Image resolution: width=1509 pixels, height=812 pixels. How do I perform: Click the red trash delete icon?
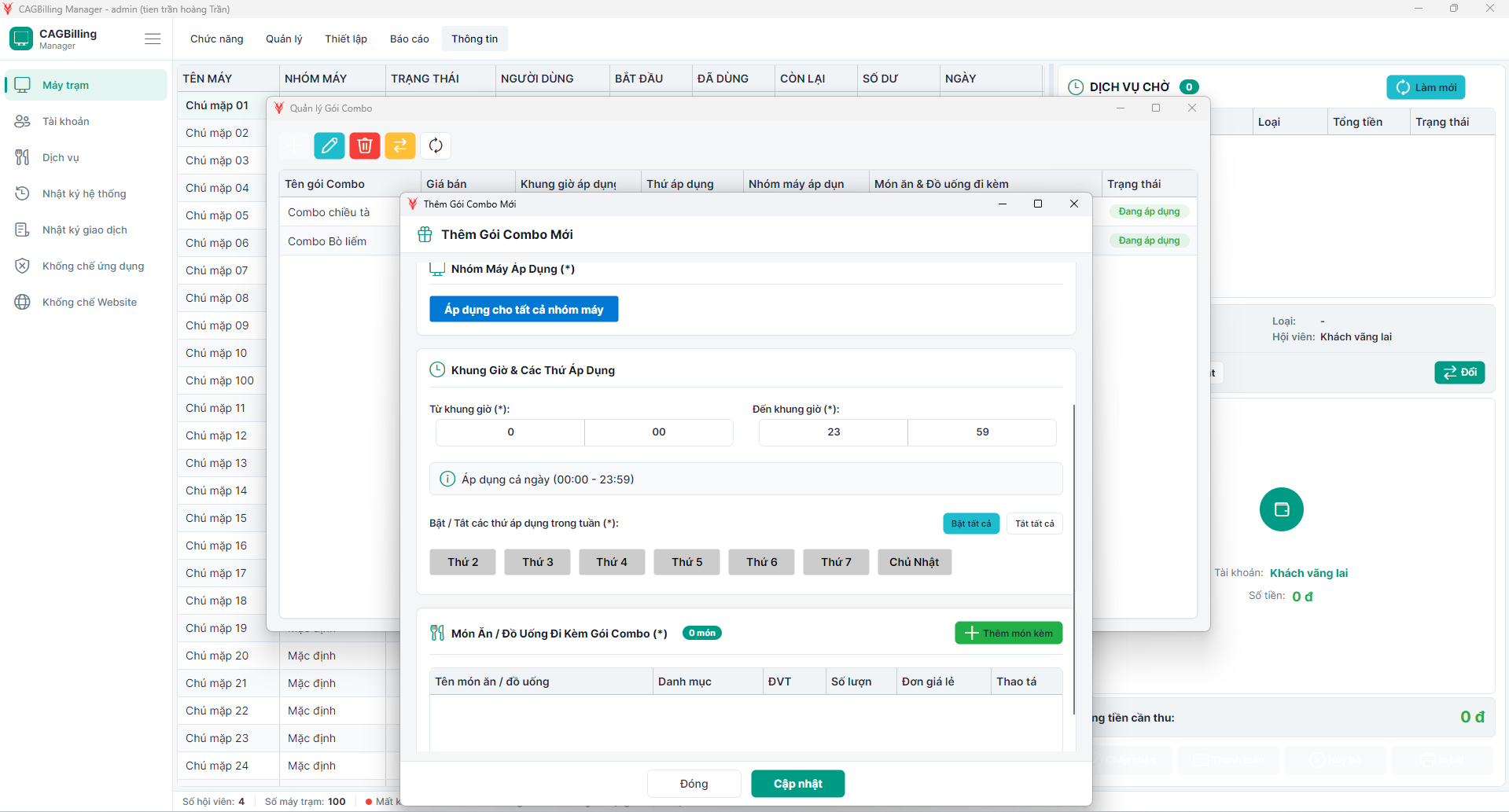[365, 145]
